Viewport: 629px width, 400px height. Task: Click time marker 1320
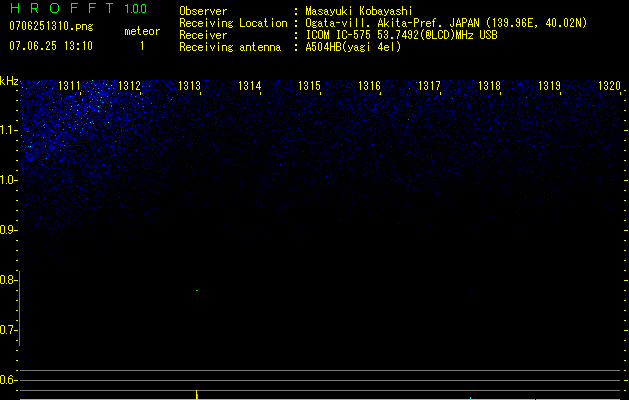(x=609, y=86)
